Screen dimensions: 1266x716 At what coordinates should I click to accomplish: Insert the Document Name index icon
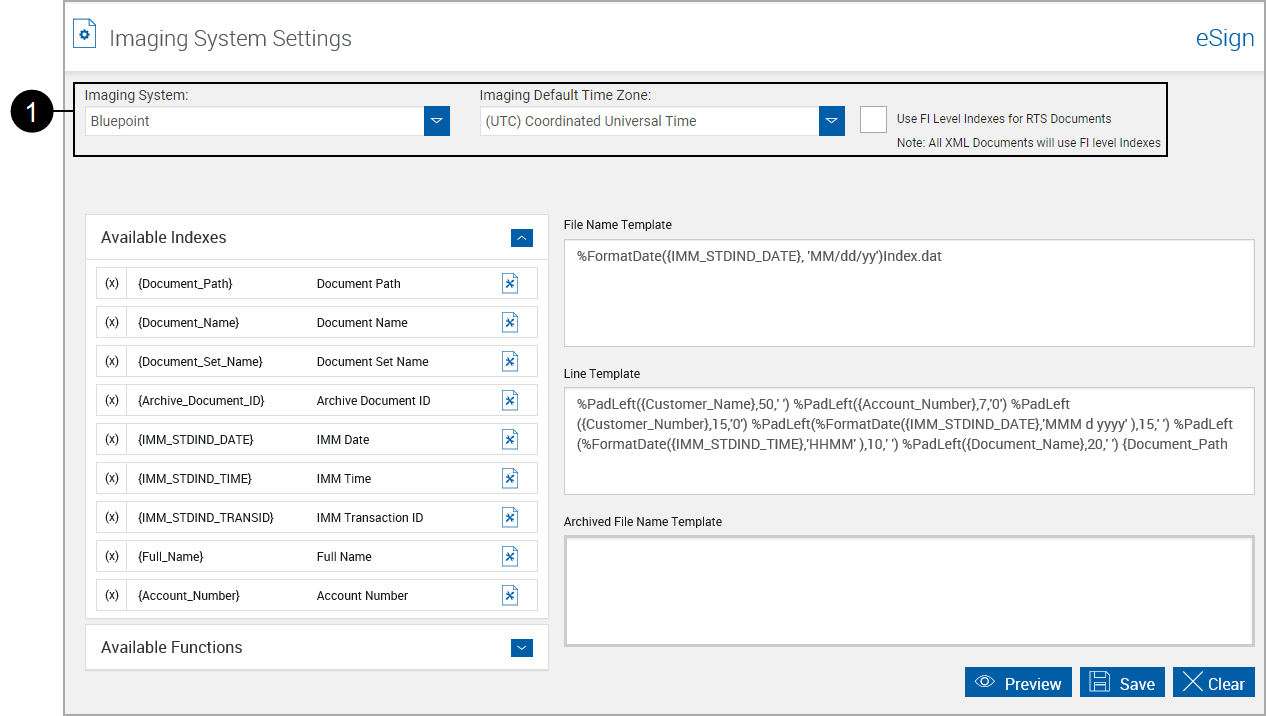510,322
